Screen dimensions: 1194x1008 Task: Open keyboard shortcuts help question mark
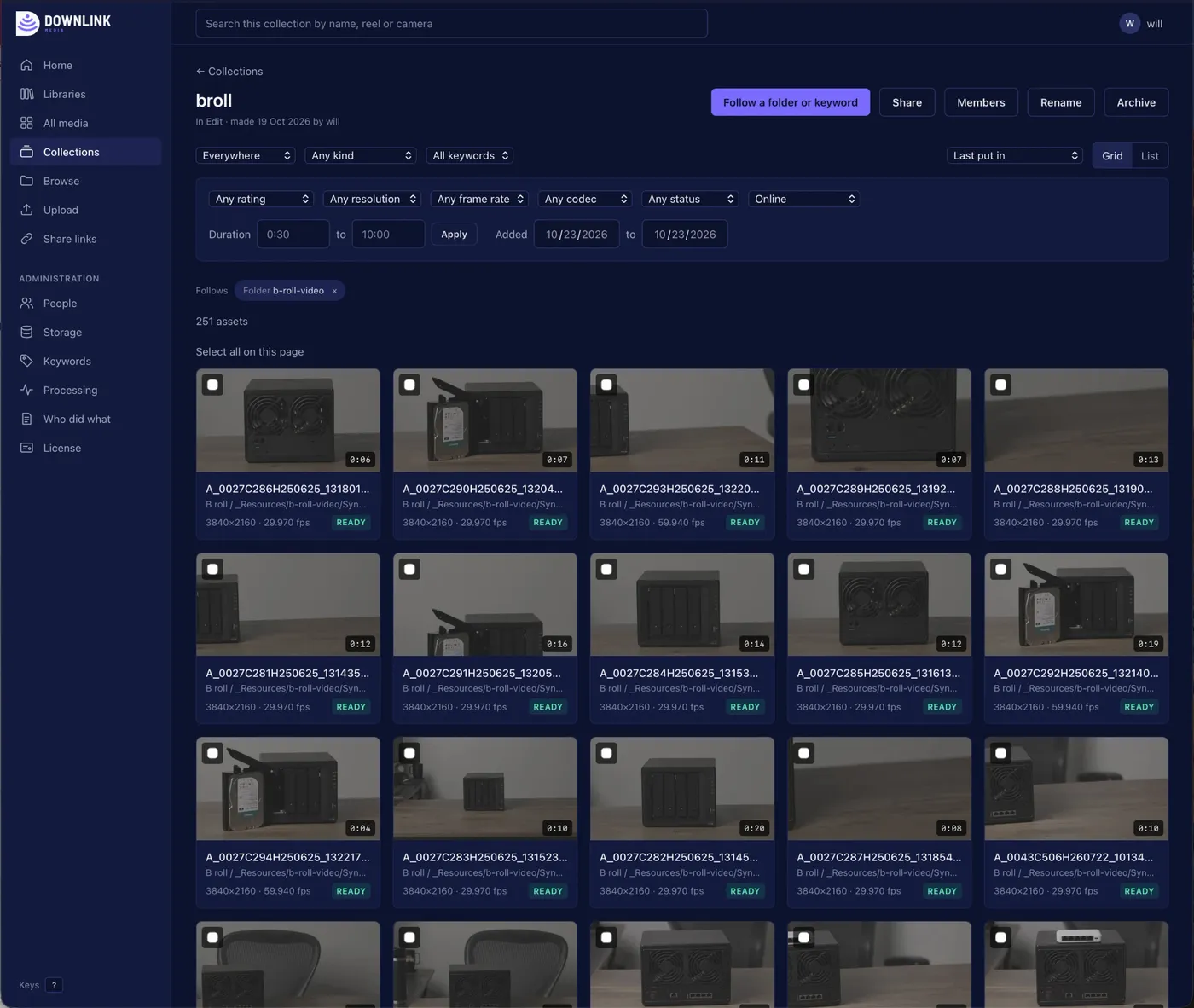pyautogui.click(x=54, y=985)
